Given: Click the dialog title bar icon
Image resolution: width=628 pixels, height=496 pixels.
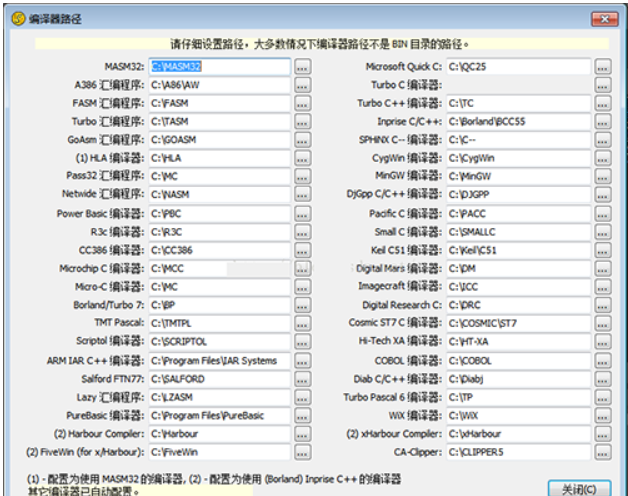Looking at the screenshot, I should point(18,18).
